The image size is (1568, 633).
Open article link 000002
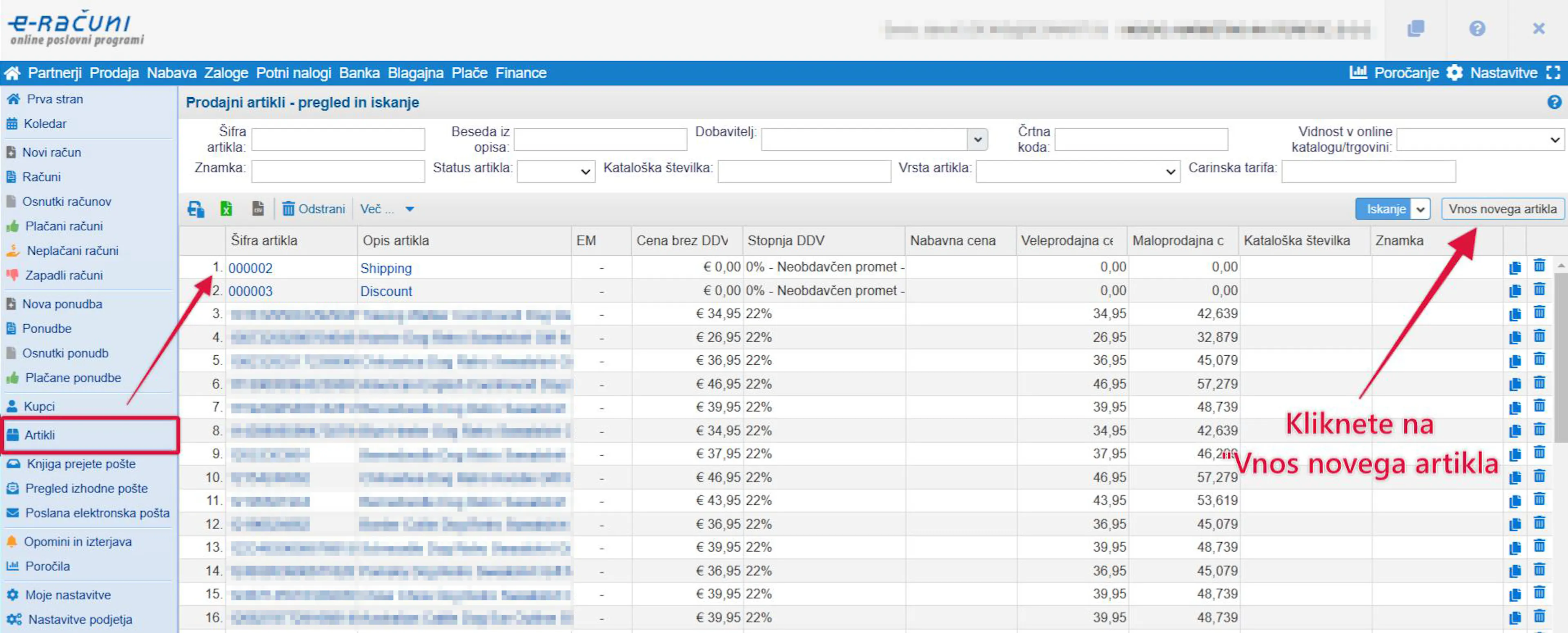250,268
